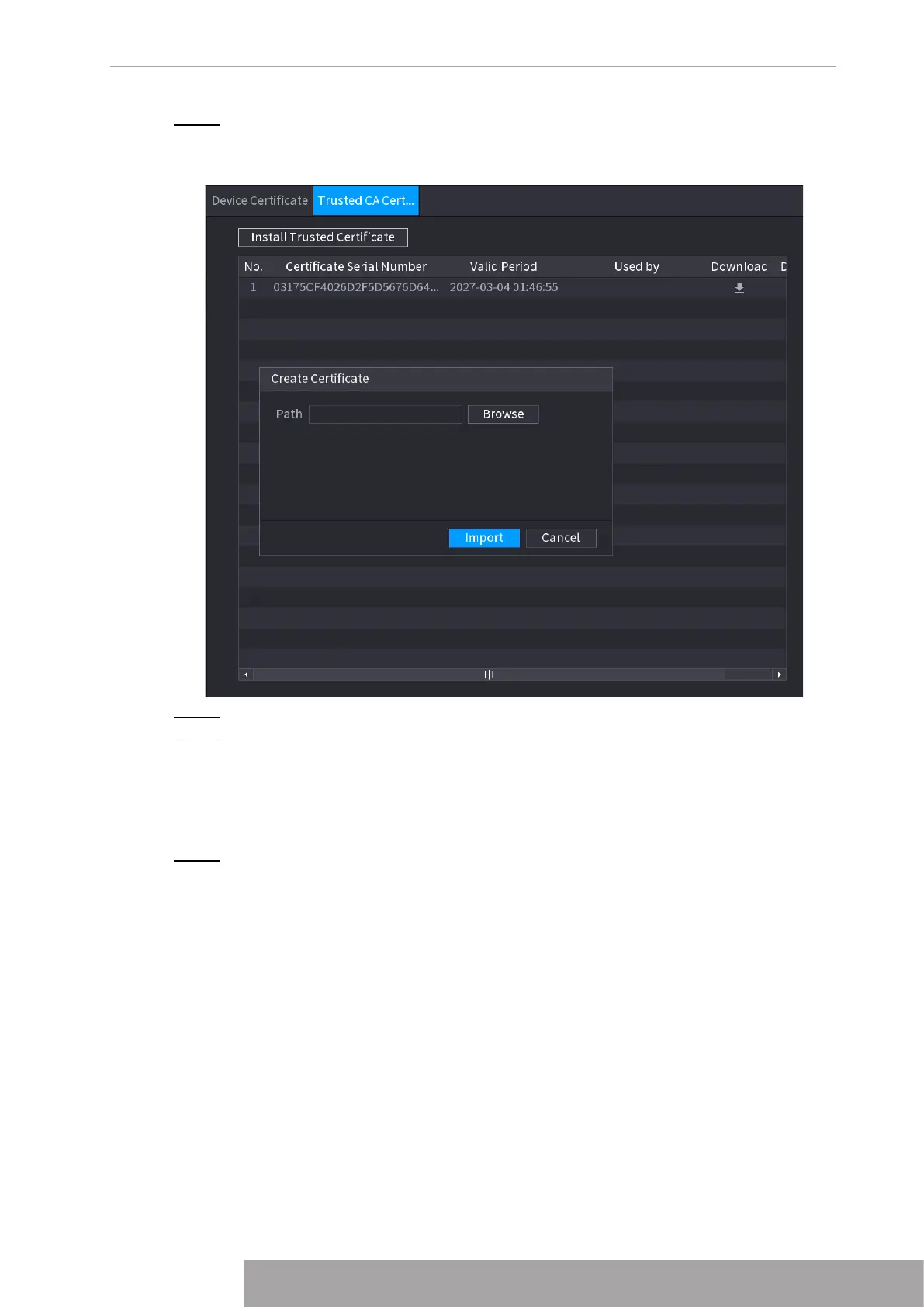Open Browse to choose certificate path
The width and height of the screenshot is (924, 1307).
coord(504,414)
